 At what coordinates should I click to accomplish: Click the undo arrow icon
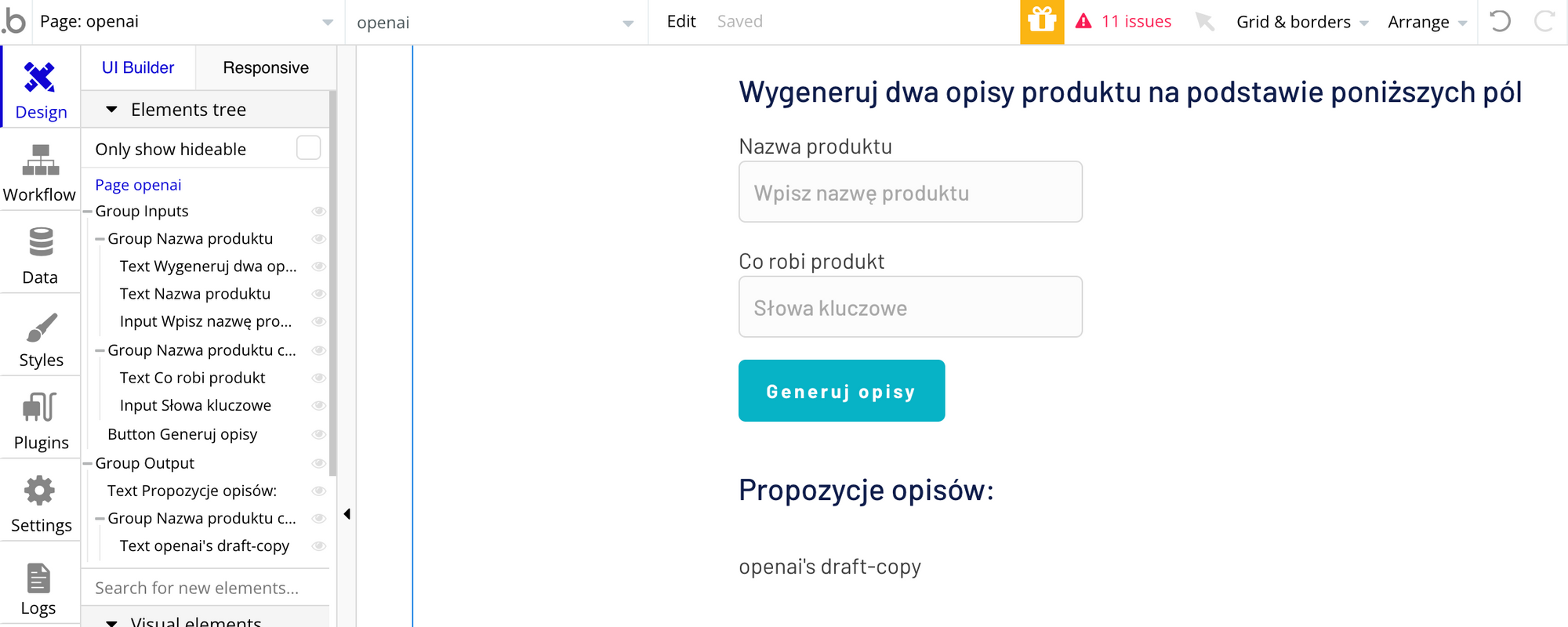(x=1500, y=21)
